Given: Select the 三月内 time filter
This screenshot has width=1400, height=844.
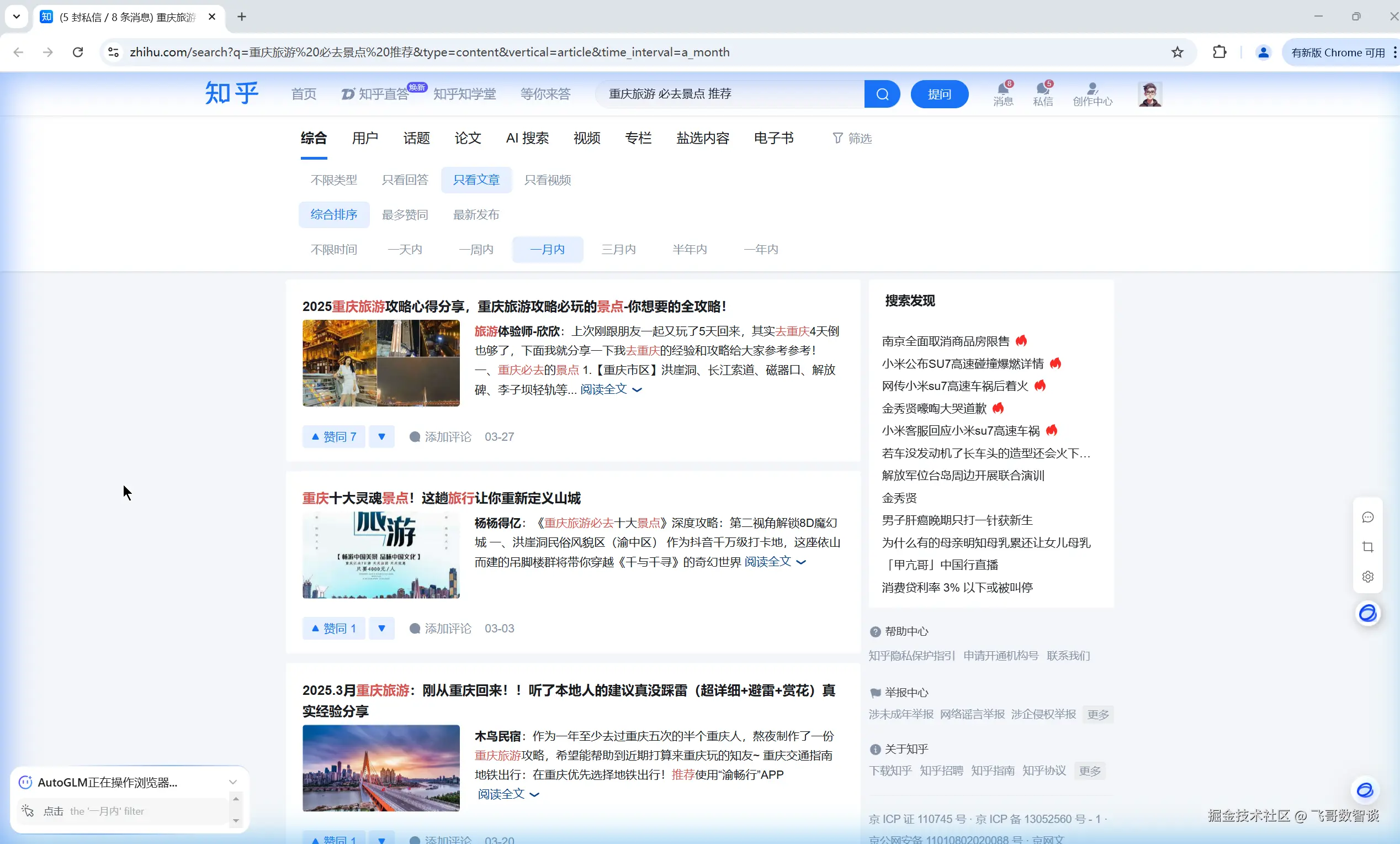Looking at the screenshot, I should (x=618, y=250).
